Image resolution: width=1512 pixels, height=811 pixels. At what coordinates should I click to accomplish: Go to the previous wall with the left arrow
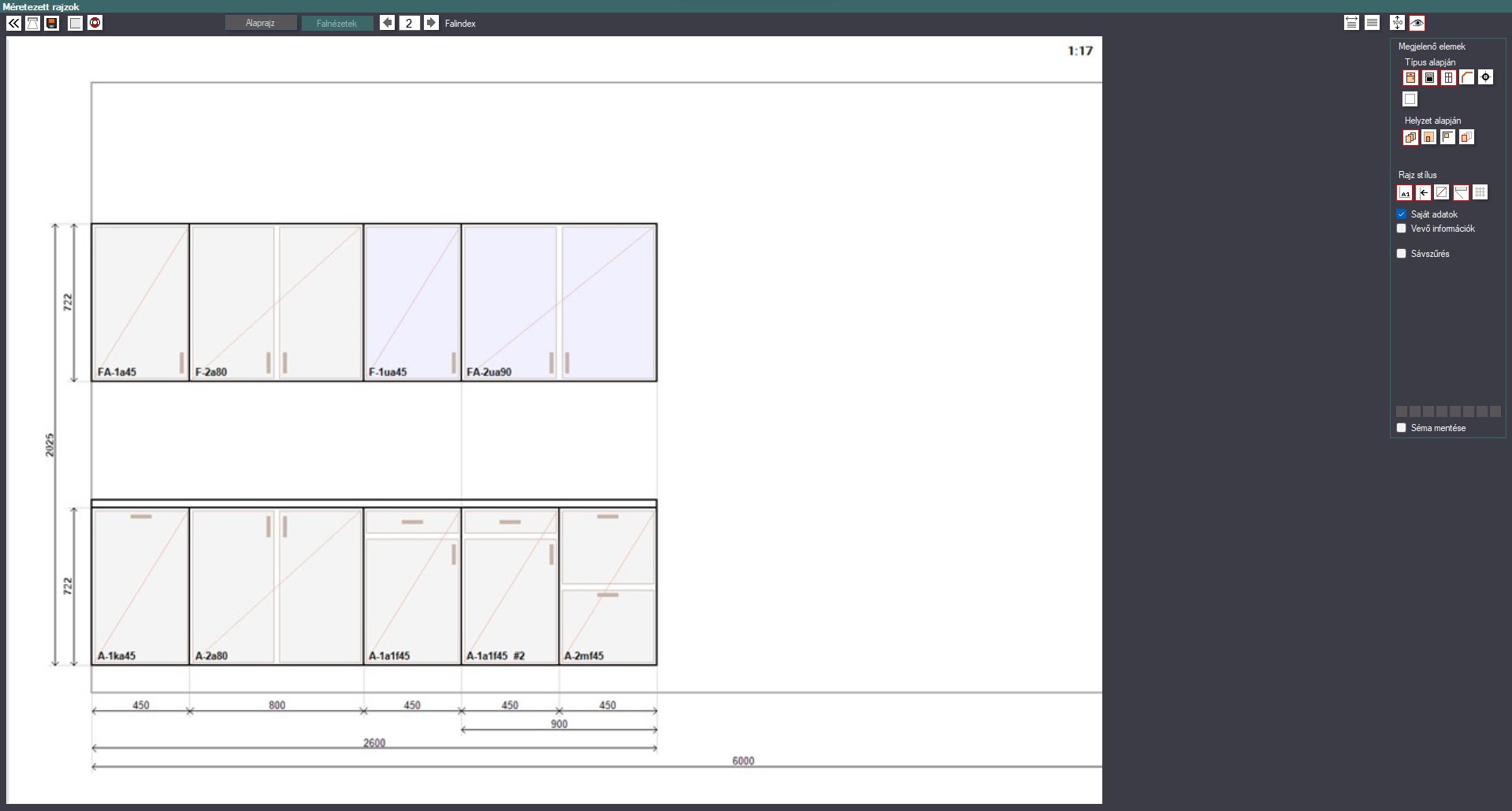387,23
